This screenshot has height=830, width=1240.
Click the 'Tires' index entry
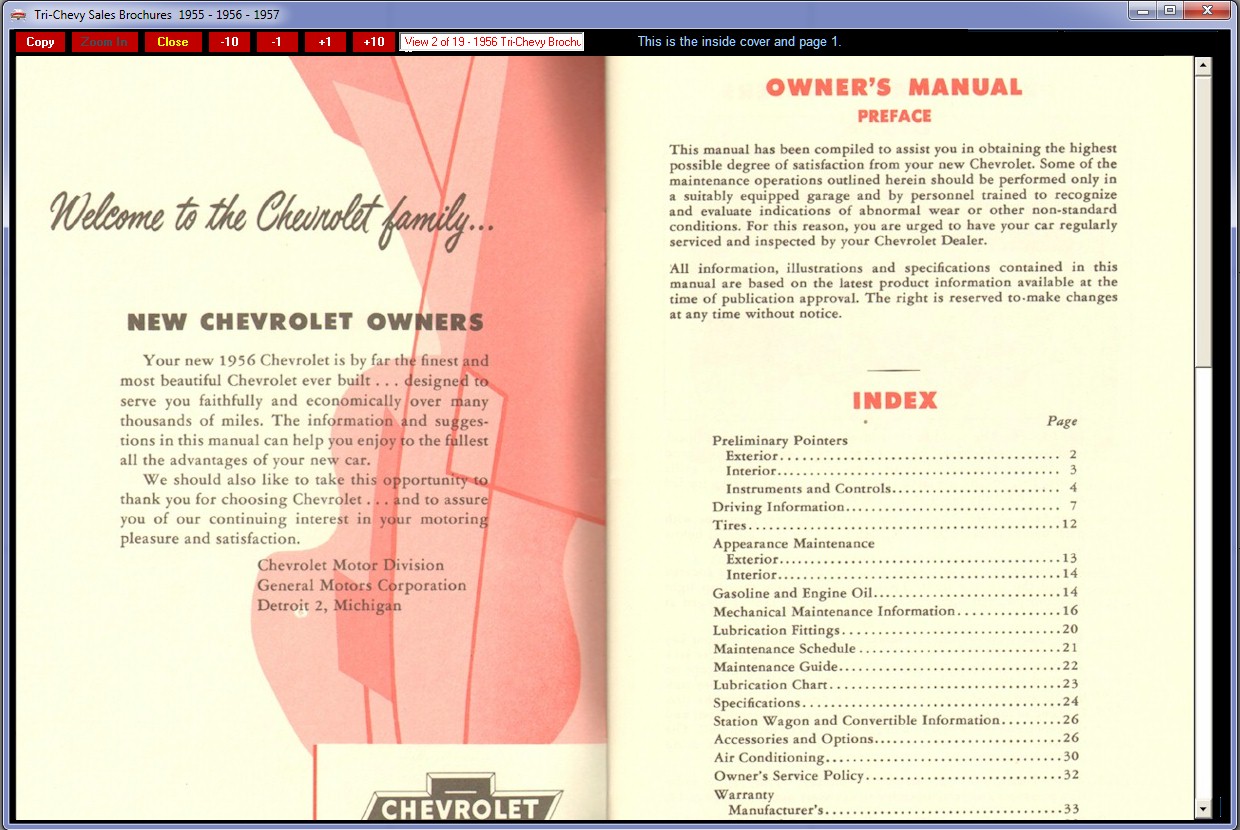895,525
